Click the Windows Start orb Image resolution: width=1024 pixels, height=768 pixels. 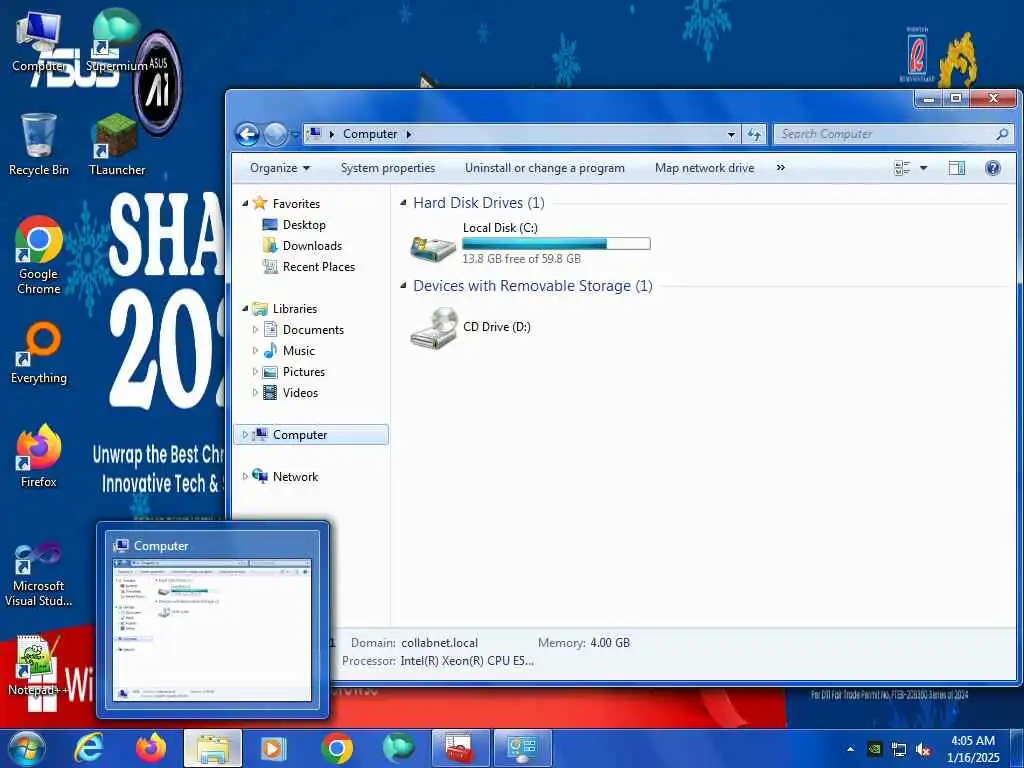click(x=26, y=748)
